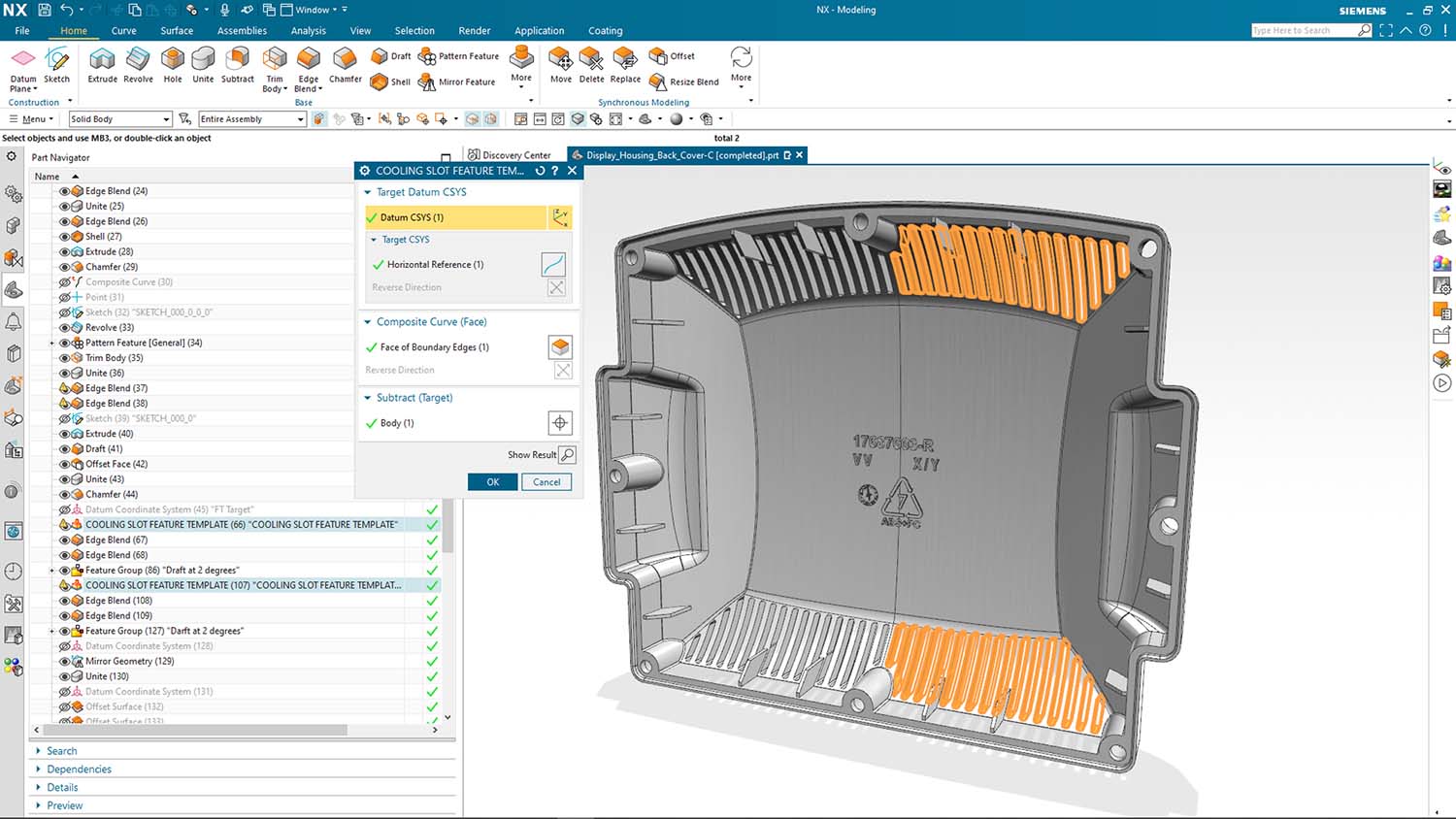1456x819 pixels.
Task: Click Cancel in the cooling slot dialog
Action: click(546, 482)
